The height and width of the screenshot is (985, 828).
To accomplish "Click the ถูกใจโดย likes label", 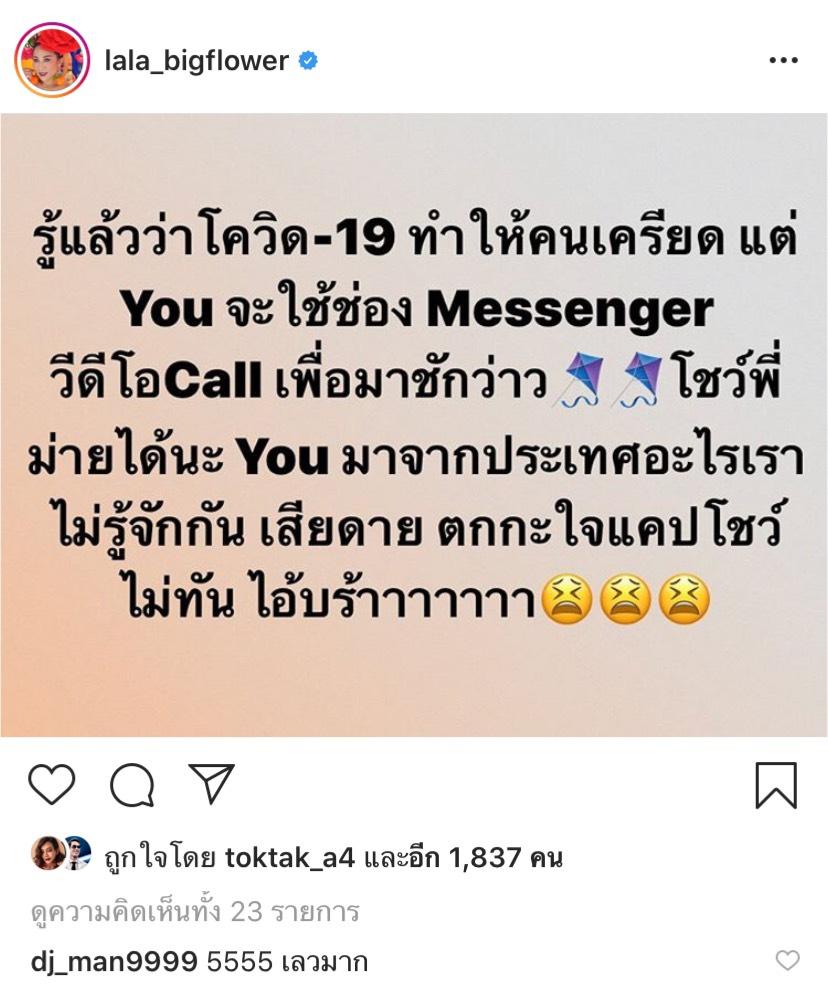I will pos(160,858).
